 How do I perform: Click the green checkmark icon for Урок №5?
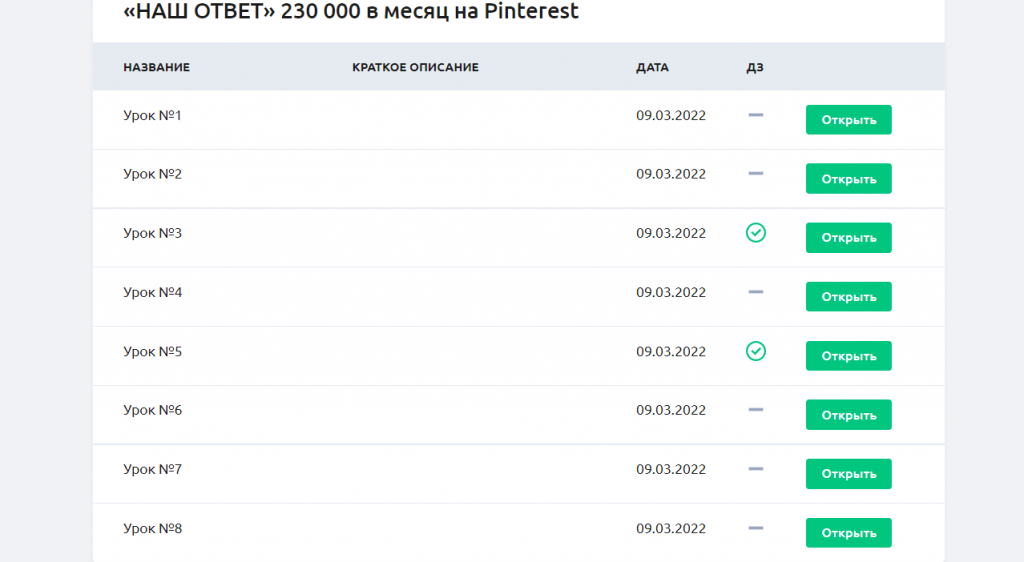point(756,351)
